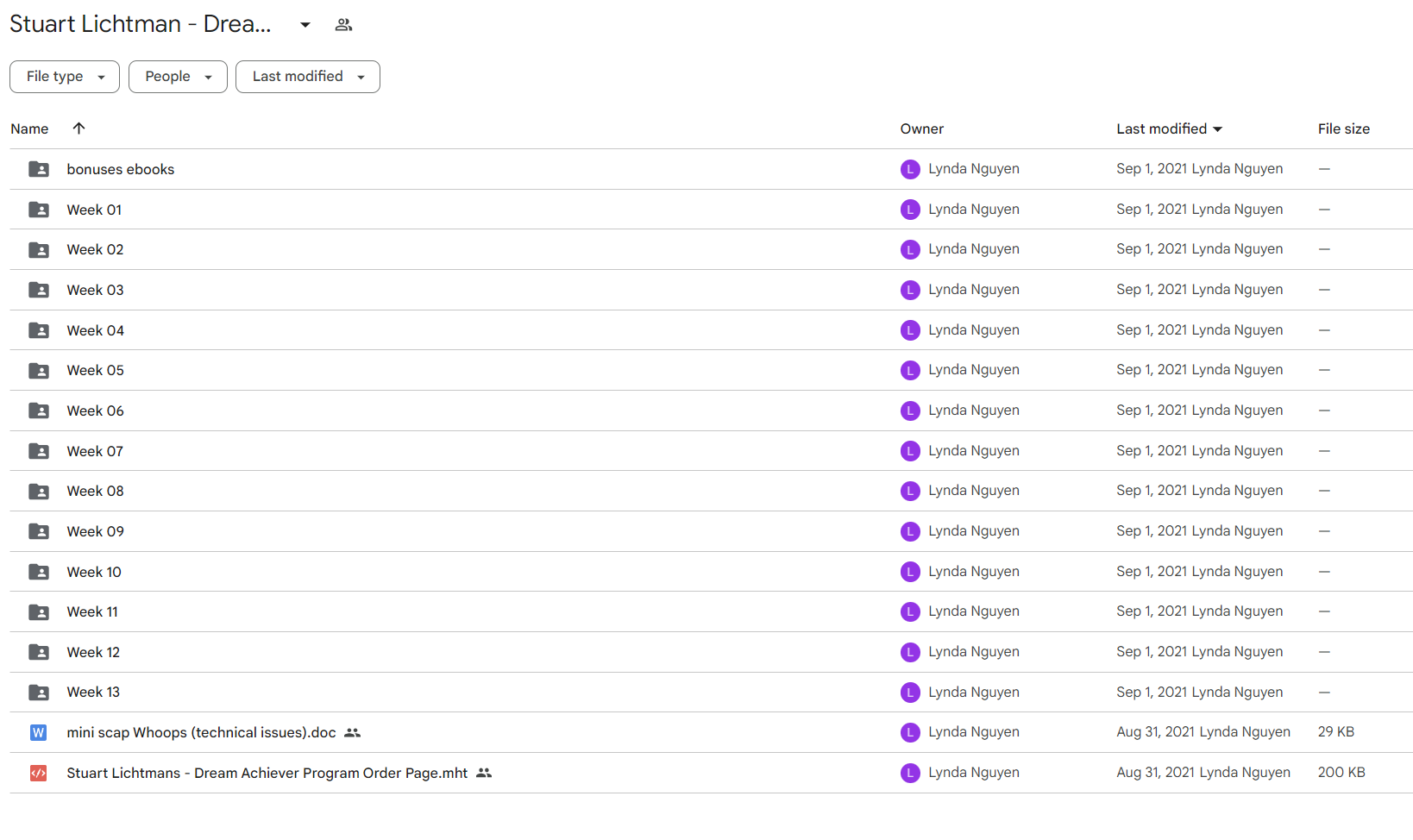Click the File size column header
Screen dimensions: 1413x840
click(x=1343, y=129)
